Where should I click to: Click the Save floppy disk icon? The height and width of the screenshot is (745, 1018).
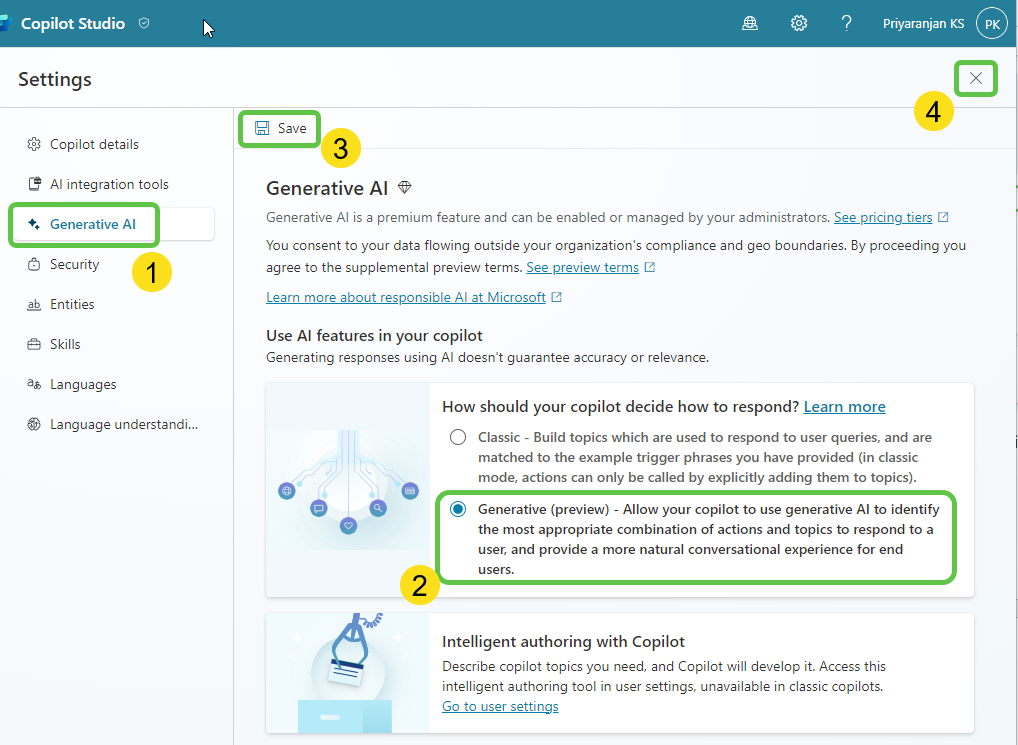click(x=262, y=128)
